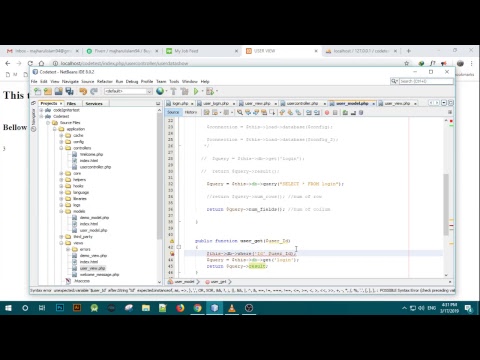Open File Explorer from the taskbar

click(x=146, y=308)
